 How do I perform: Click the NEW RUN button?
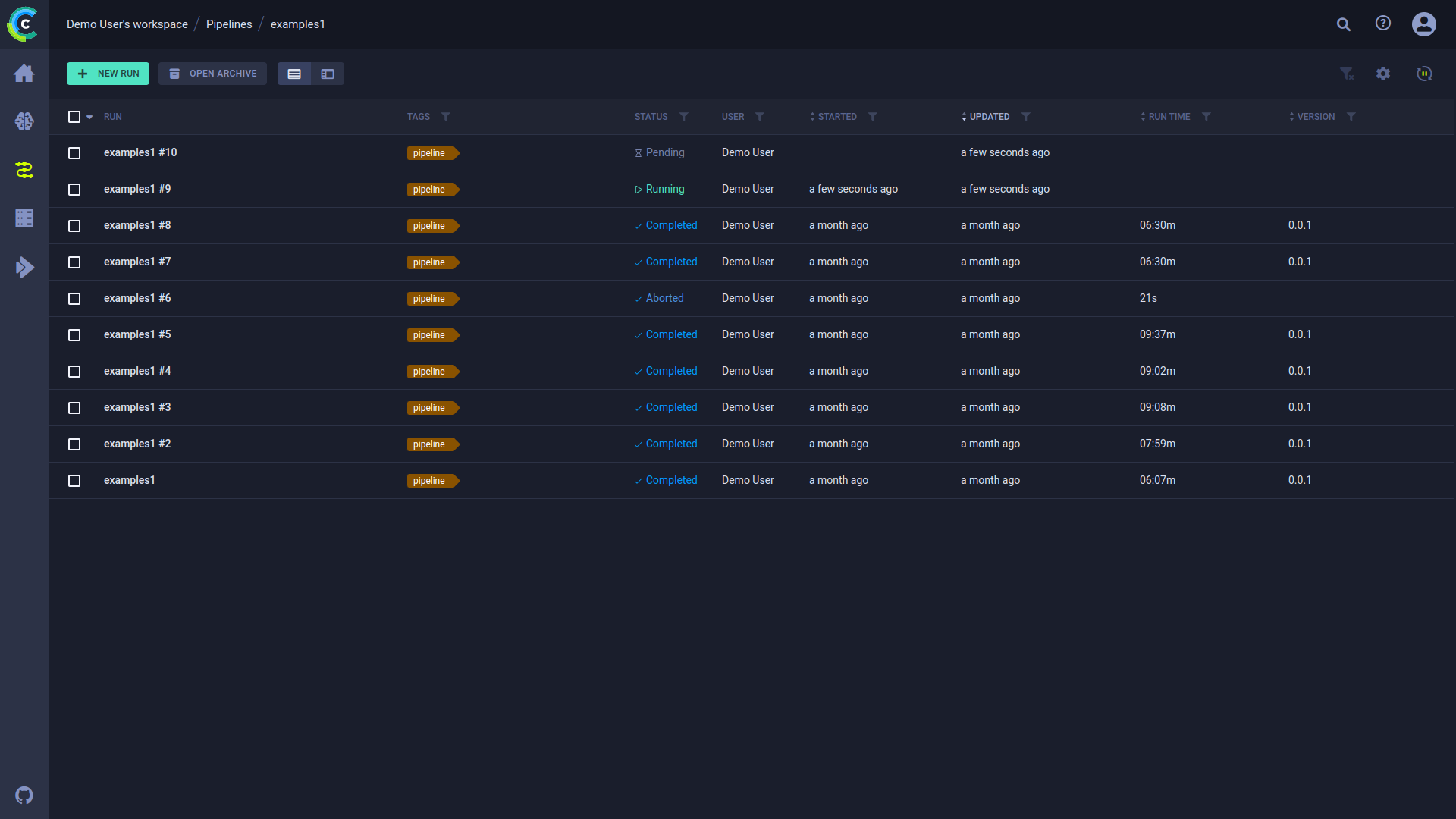click(108, 74)
